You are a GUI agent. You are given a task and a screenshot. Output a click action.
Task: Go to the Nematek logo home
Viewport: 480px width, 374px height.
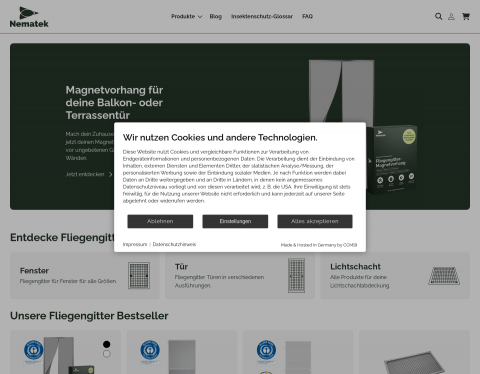point(29,17)
